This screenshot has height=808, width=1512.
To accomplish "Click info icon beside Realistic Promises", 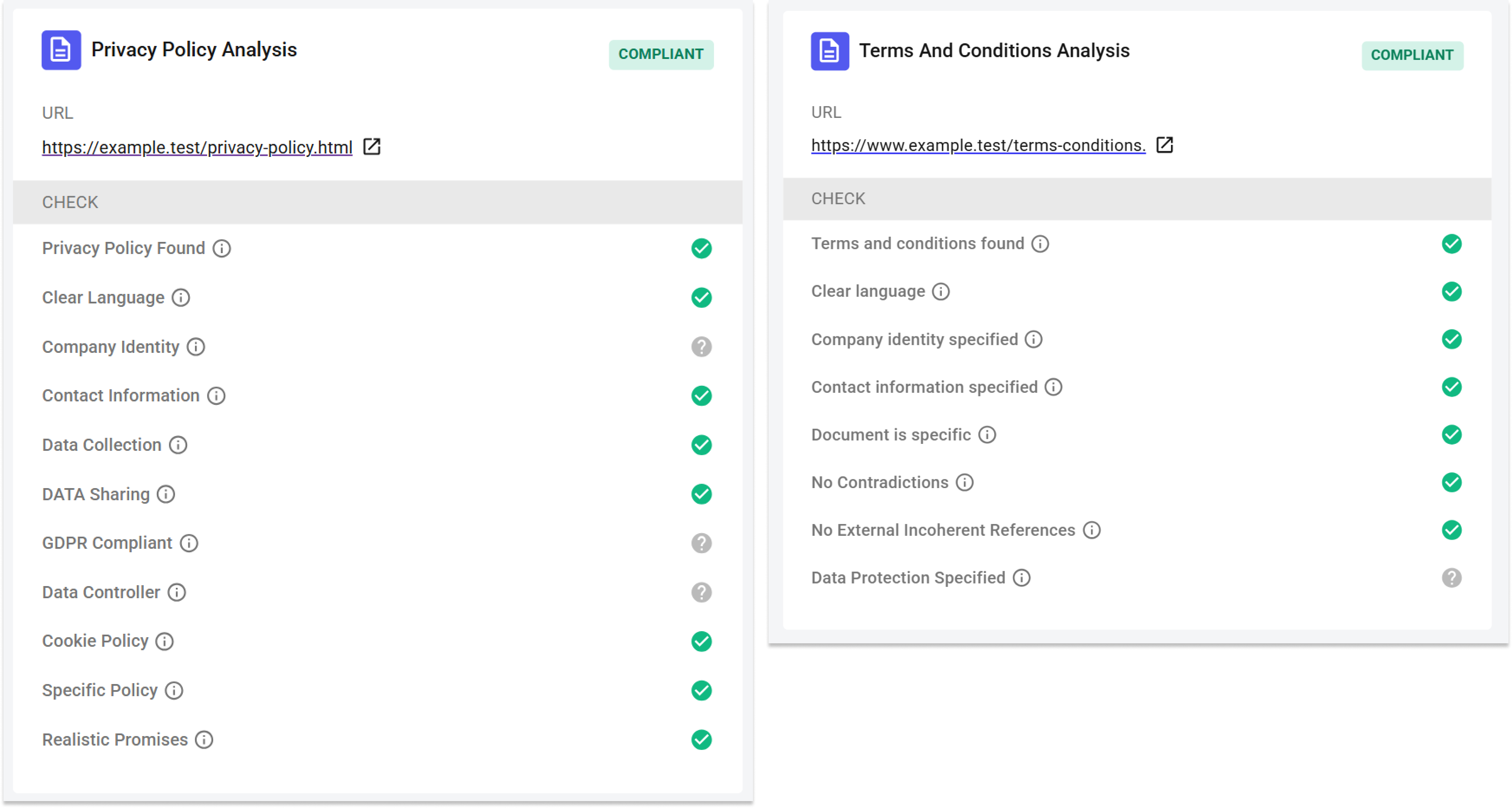I will [x=204, y=740].
